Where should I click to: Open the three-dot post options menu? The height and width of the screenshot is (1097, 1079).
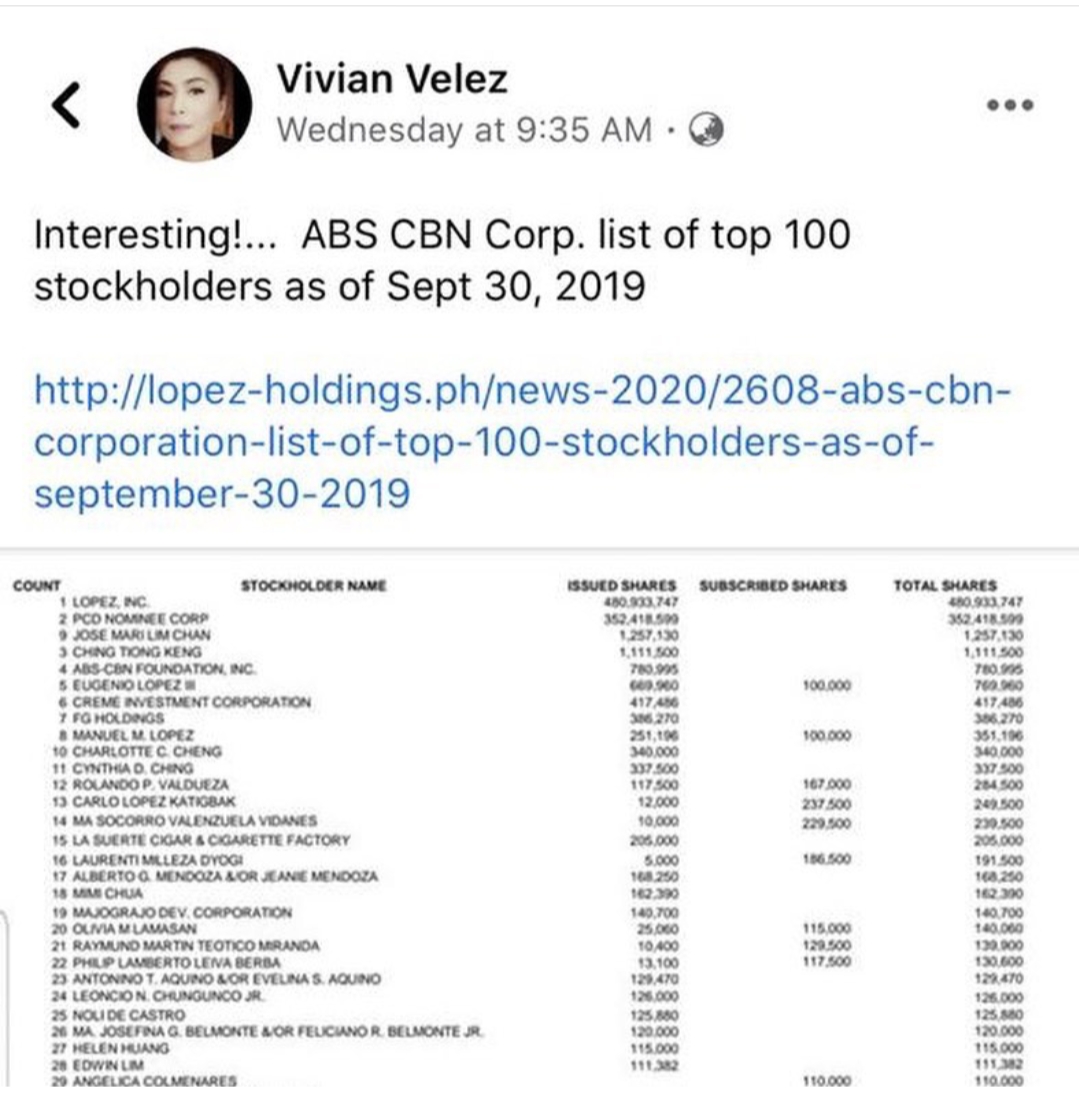pyautogui.click(x=1009, y=105)
